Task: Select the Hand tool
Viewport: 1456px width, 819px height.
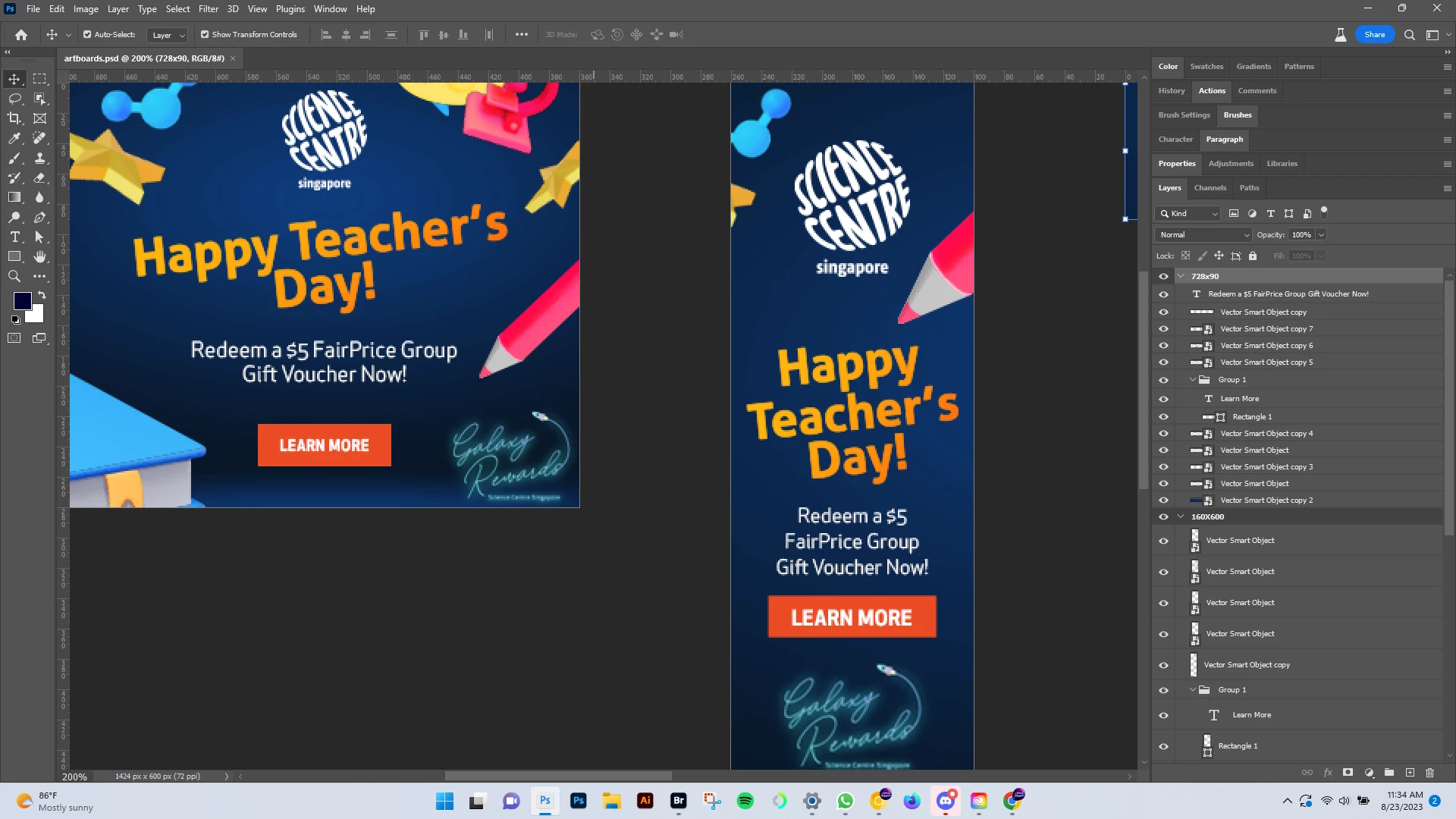Action: tap(40, 257)
